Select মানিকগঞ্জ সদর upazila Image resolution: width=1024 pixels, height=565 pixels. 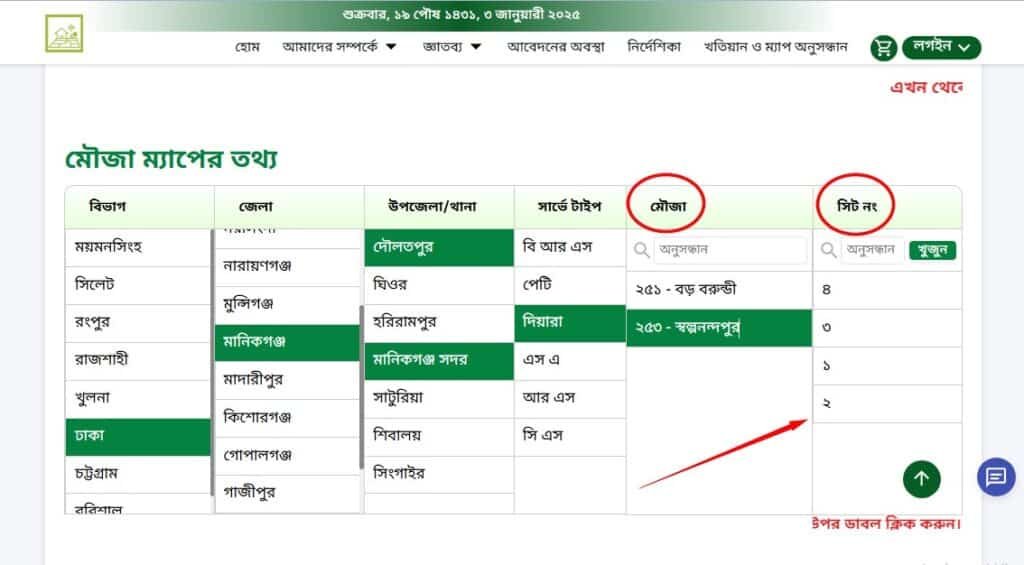point(439,361)
